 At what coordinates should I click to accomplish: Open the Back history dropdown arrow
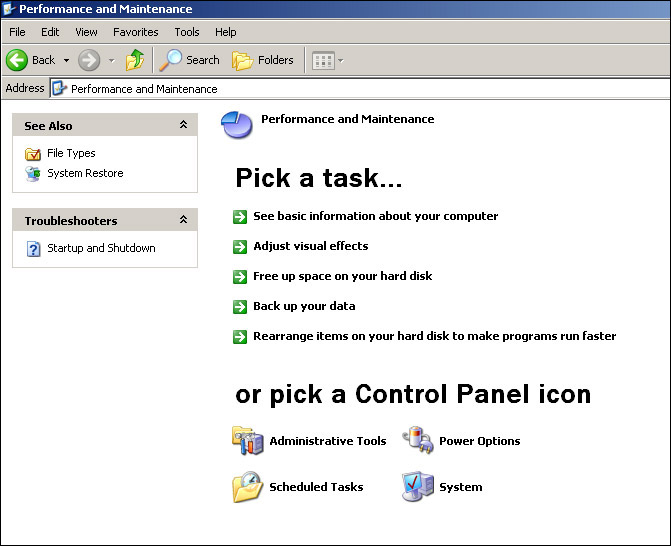67,60
